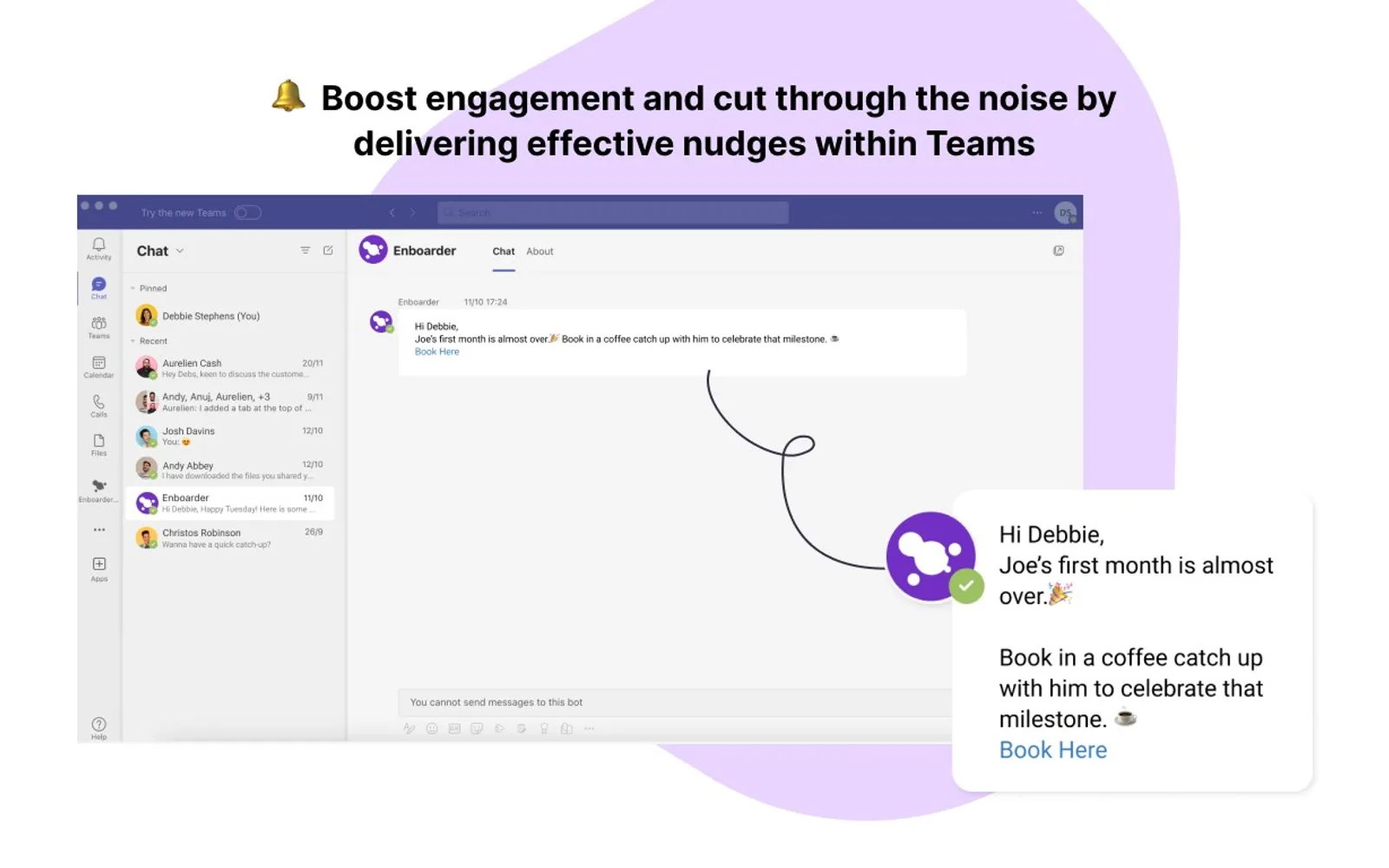1389x868 pixels.
Task: Open Help at sidebar bottom
Action: pos(99,728)
